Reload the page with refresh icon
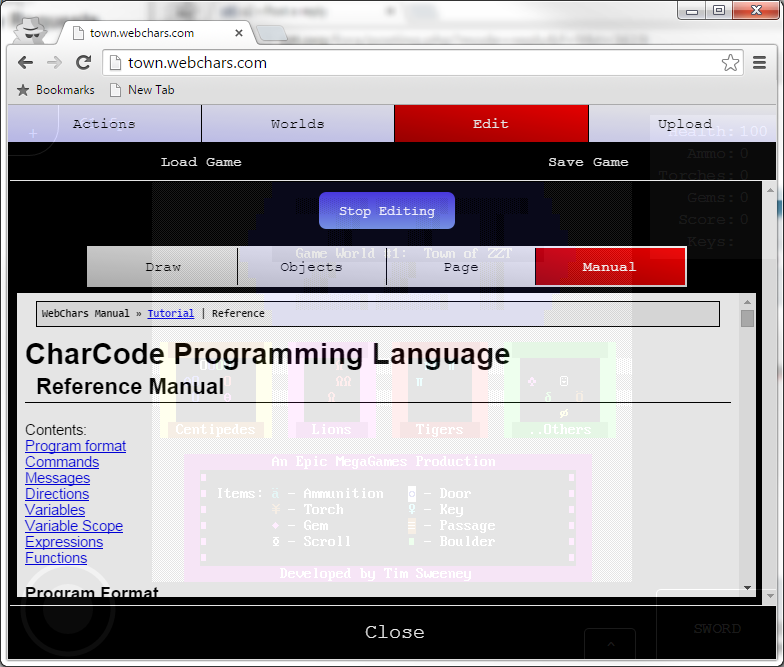Viewport: 784px width, 667px height. [x=84, y=63]
